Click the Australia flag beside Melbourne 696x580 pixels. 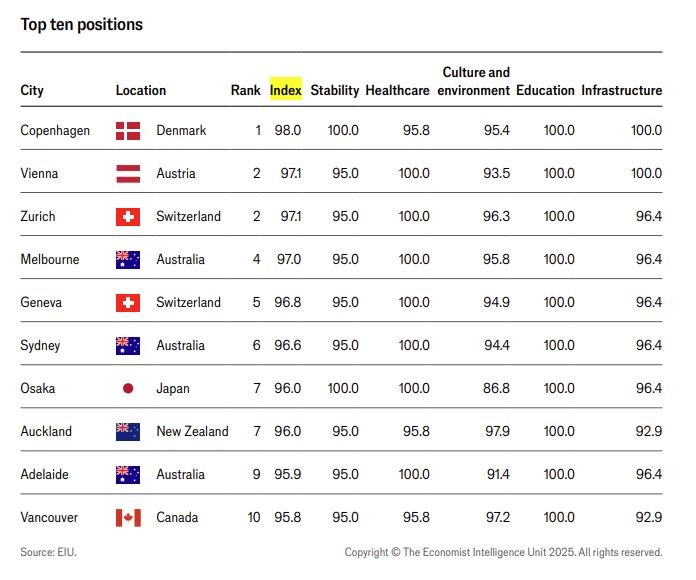[128, 259]
